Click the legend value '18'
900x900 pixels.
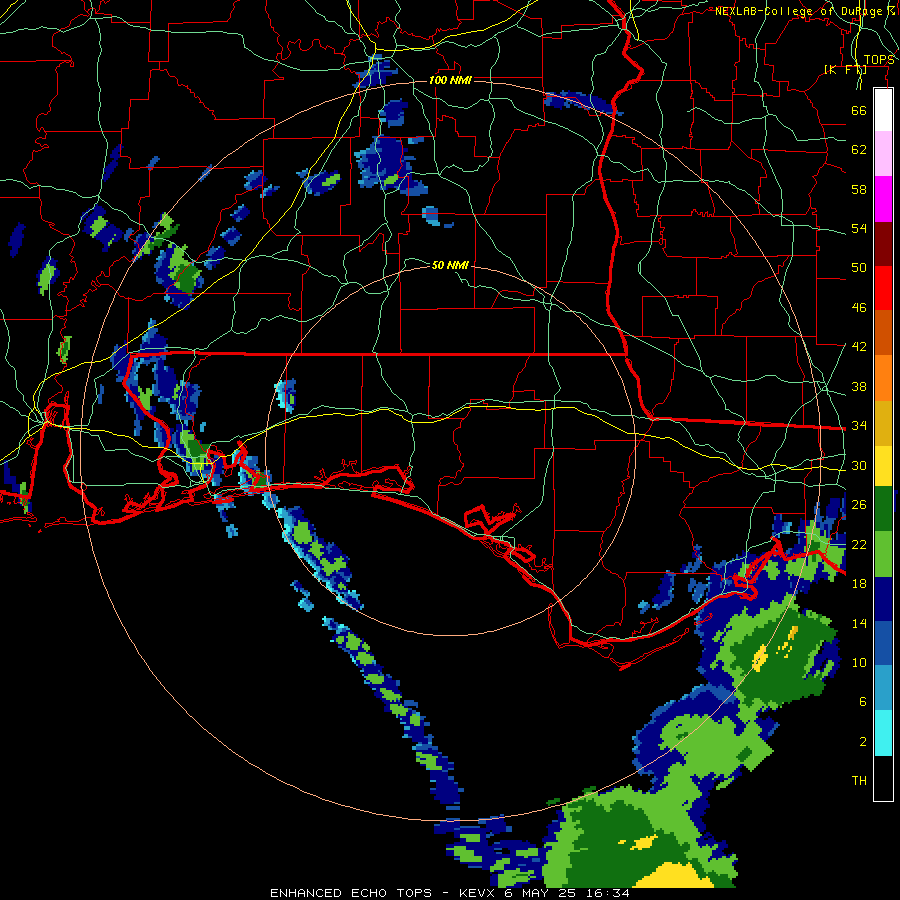[859, 584]
